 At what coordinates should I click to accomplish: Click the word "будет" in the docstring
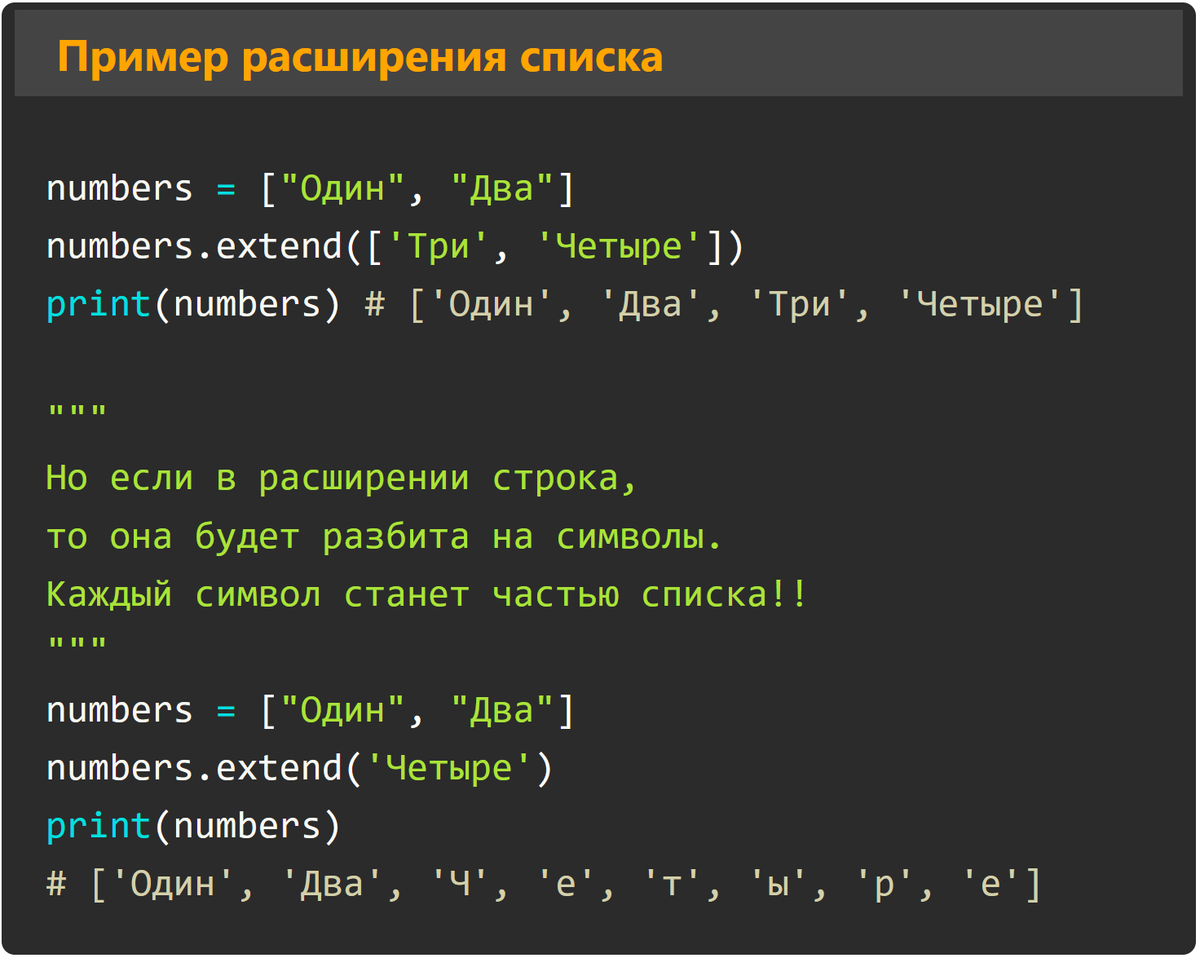pyautogui.click(x=247, y=537)
